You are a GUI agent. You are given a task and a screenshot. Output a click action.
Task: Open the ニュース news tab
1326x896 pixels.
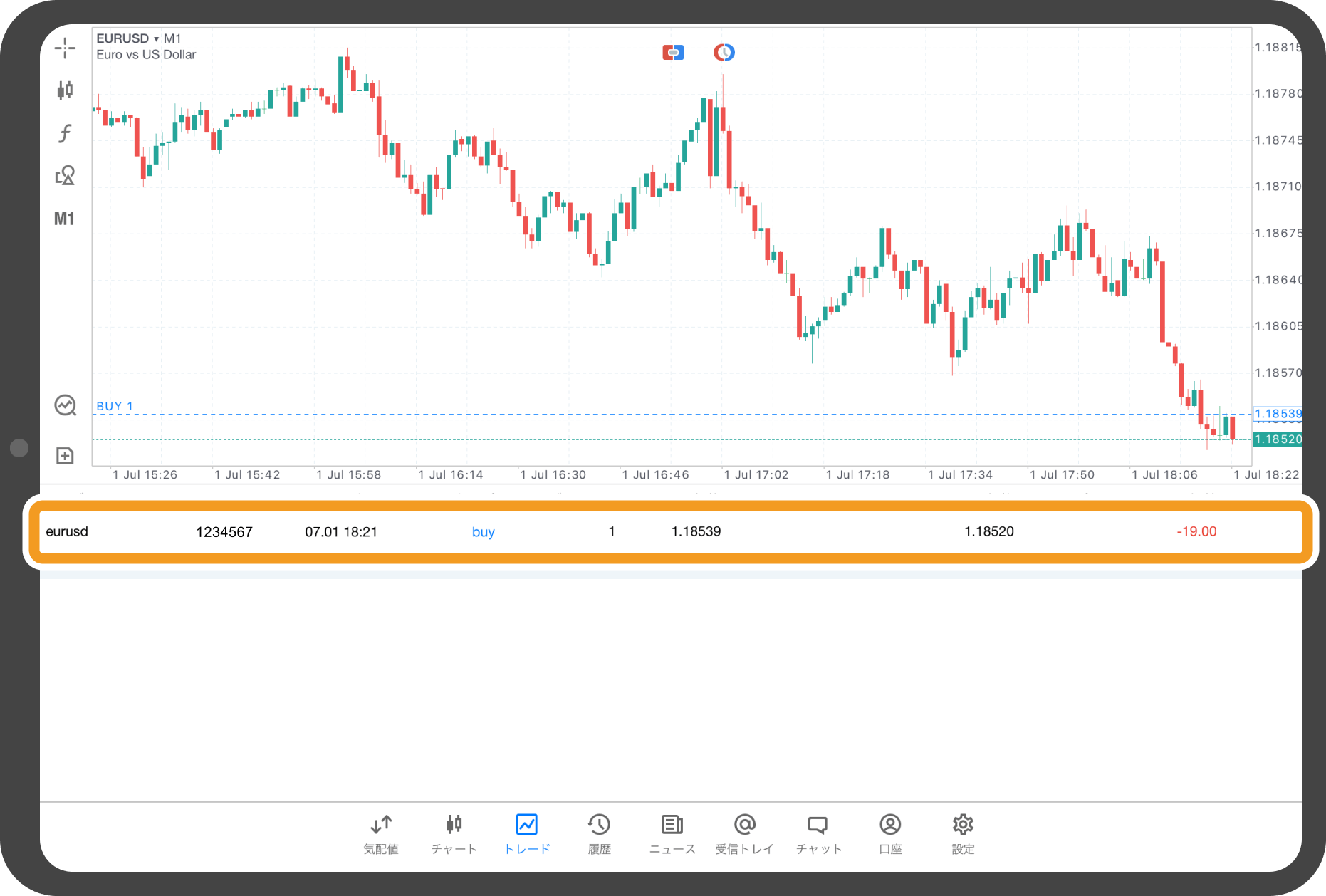pyautogui.click(x=672, y=833)
